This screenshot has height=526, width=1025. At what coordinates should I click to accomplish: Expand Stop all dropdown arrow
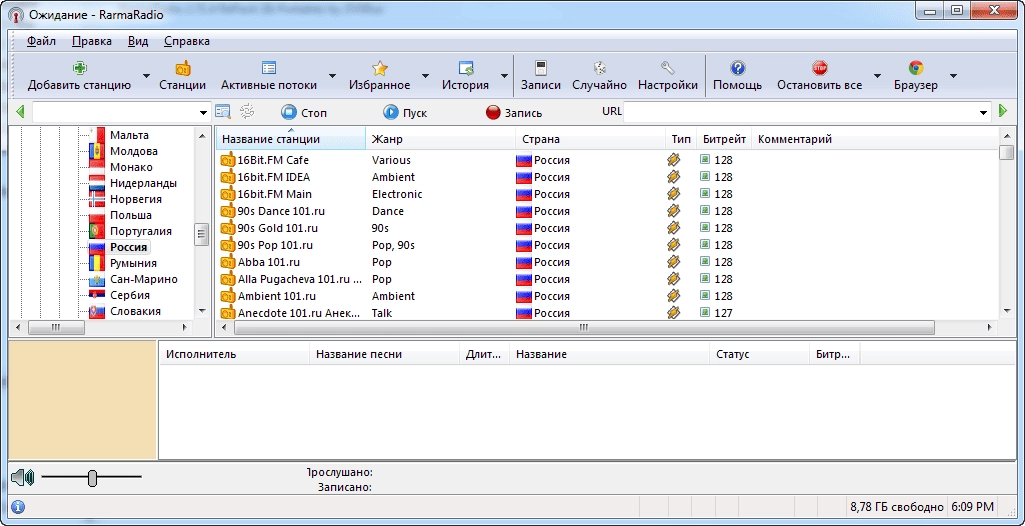877,76
